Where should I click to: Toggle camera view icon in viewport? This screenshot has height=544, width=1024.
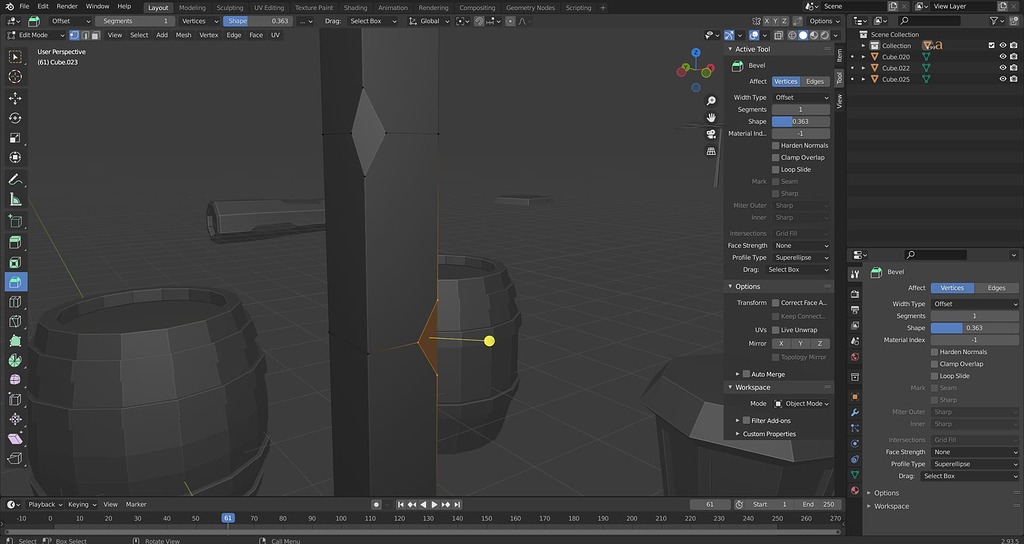711,134
